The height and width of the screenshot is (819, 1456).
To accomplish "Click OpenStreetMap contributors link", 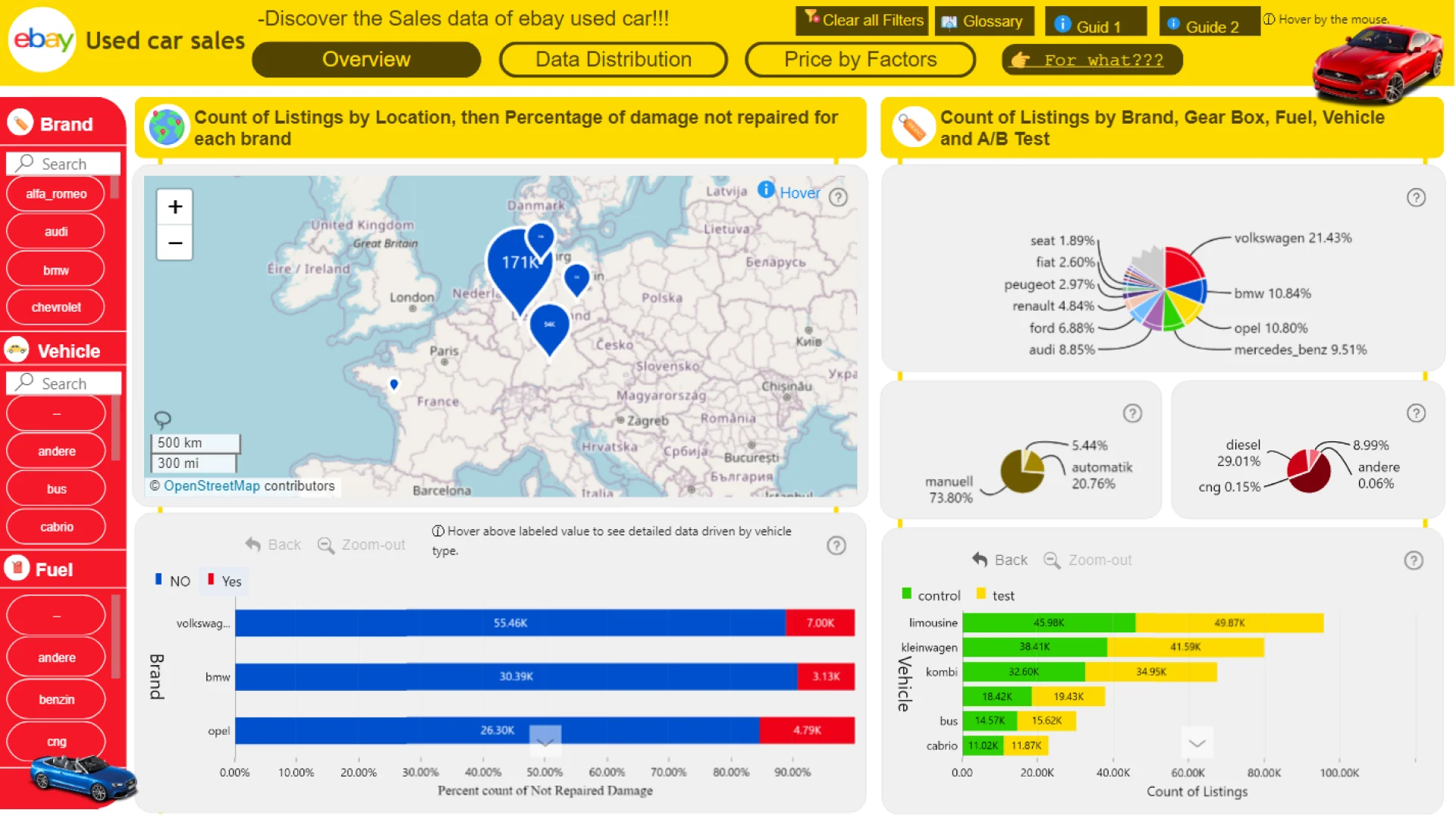I will coord(212,486).
